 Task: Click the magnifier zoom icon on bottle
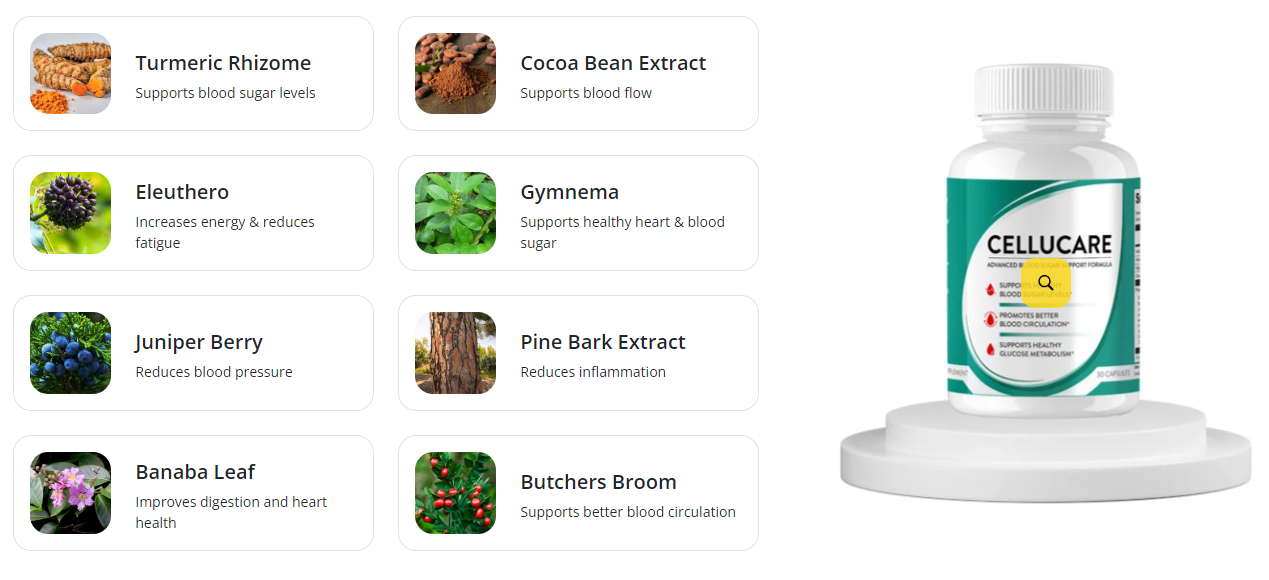pos(1046,282)
